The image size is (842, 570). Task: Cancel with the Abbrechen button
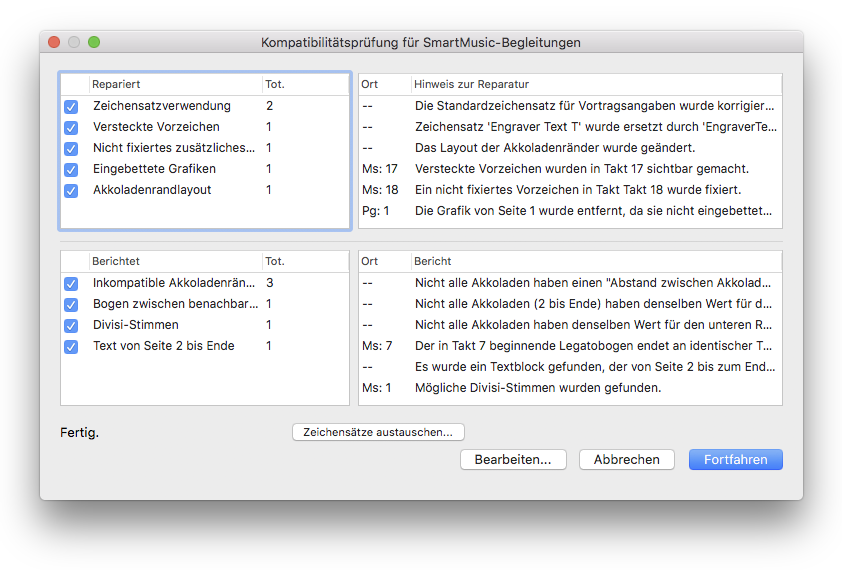626,459
